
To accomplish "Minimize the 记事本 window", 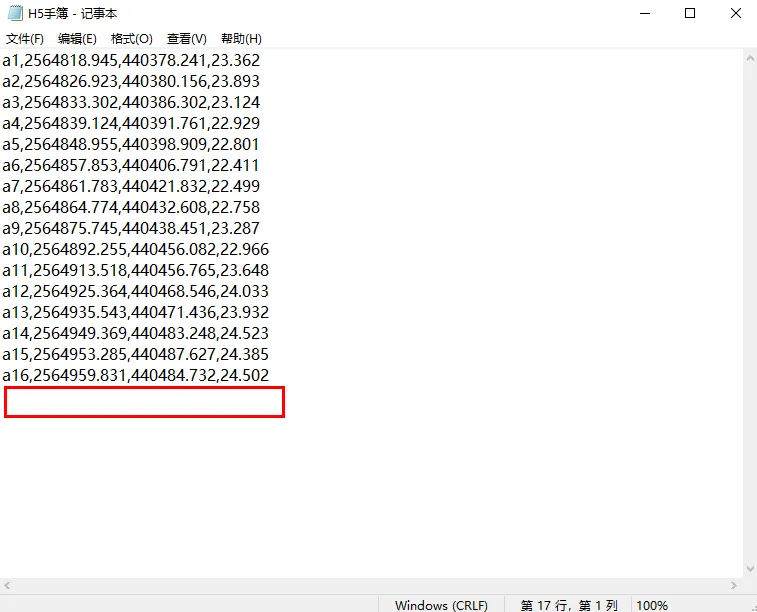I will coord(645,13).
